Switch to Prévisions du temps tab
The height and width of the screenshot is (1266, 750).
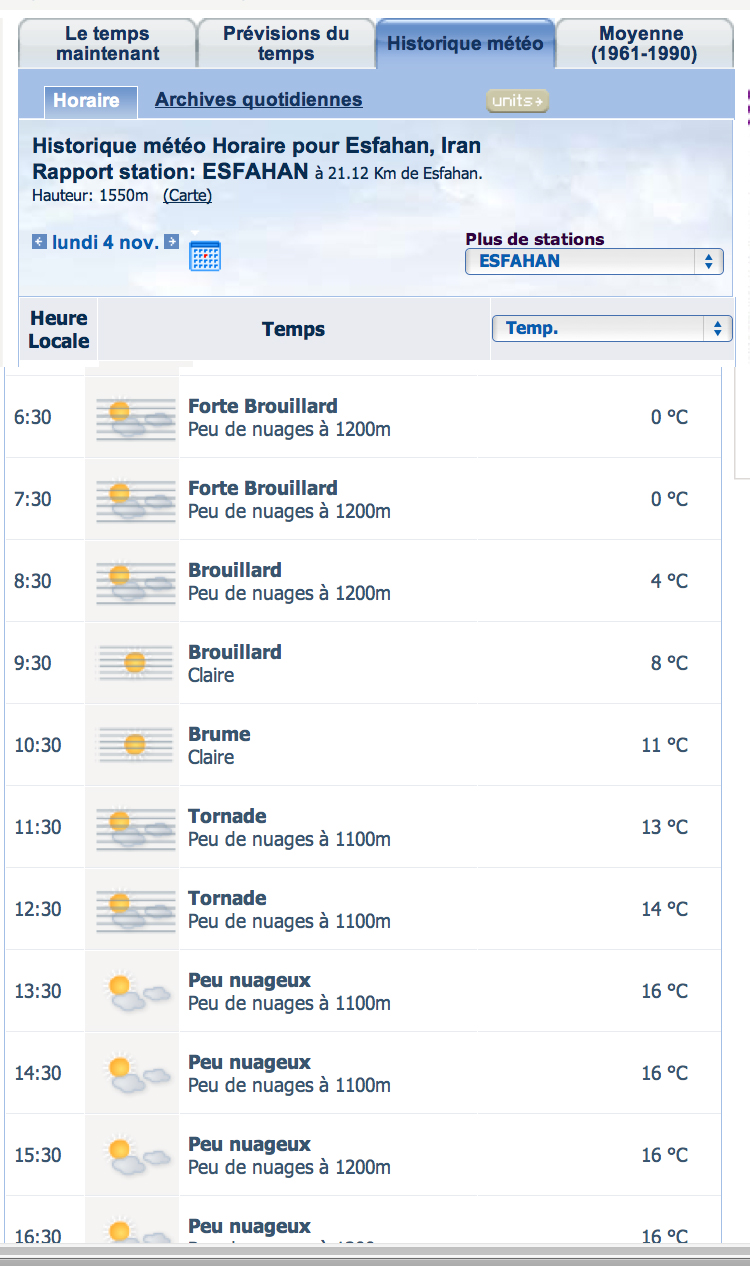tap(286, 44)
